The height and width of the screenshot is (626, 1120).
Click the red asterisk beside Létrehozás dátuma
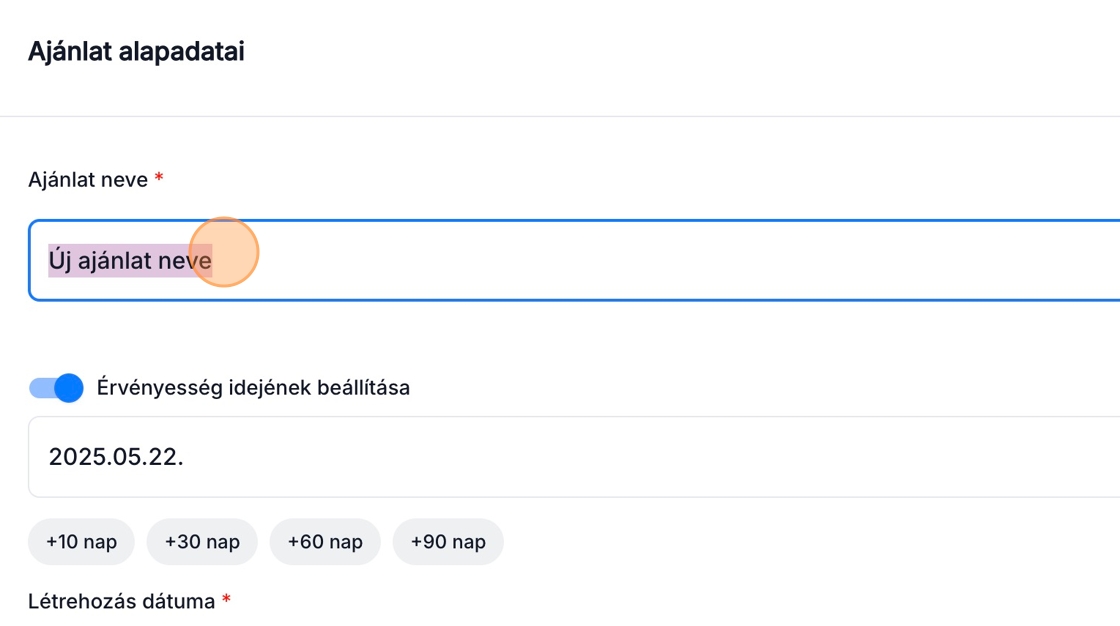click(226, 601)
